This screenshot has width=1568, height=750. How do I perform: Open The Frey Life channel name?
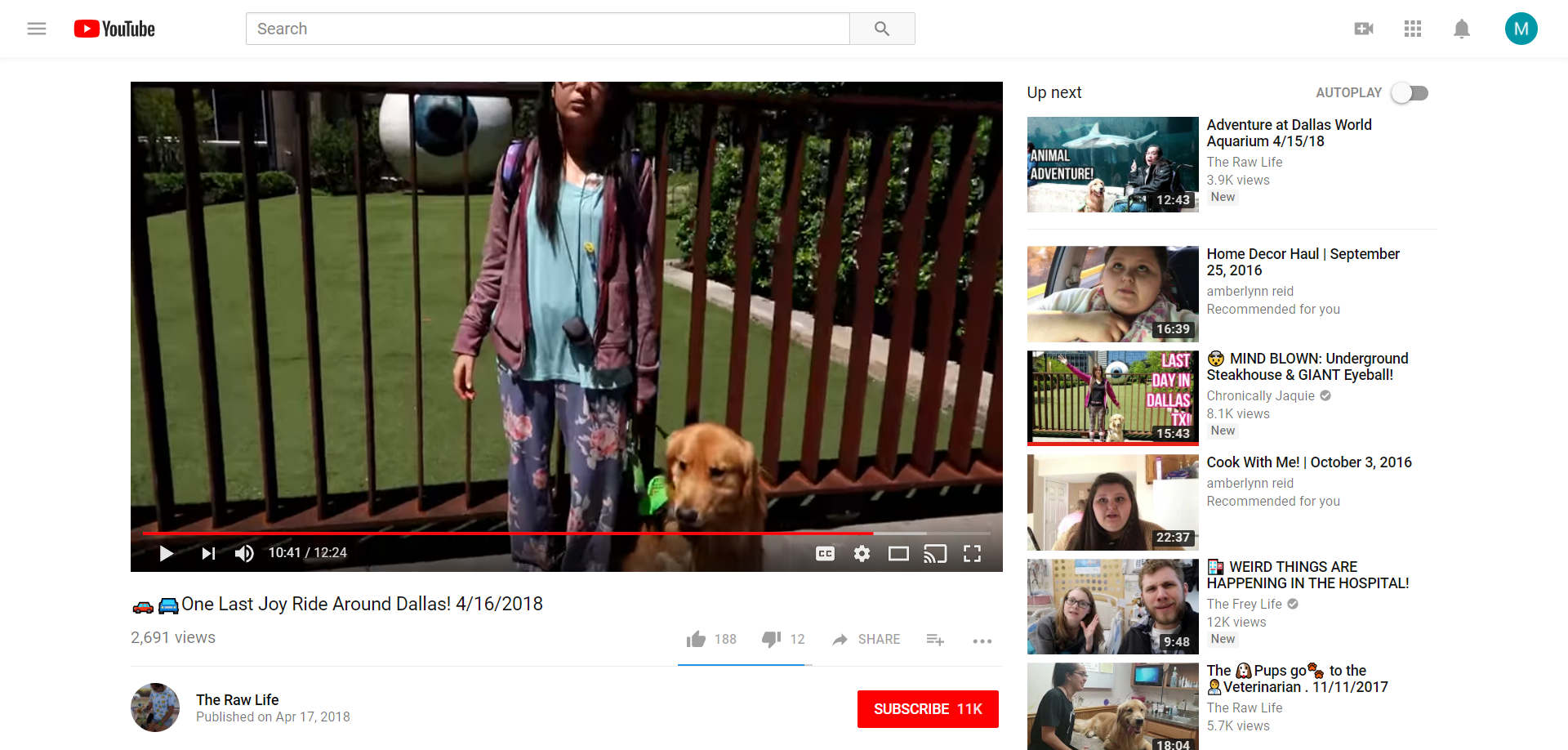coord(1245,604)
